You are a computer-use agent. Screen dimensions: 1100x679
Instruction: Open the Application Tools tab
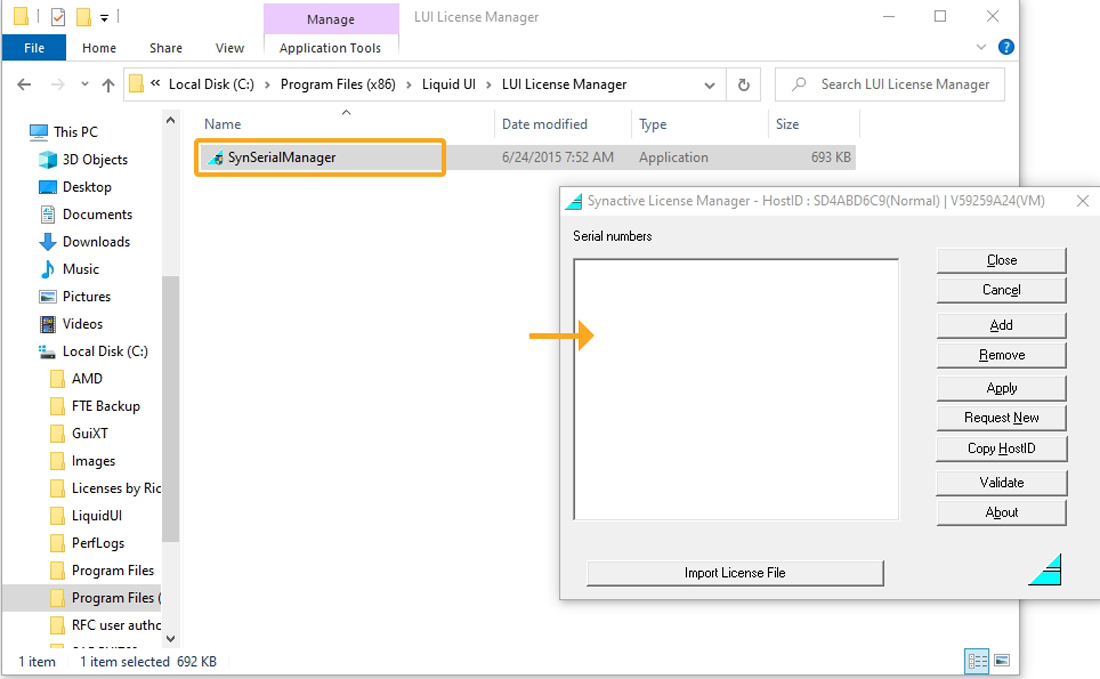click(x=330, y=48)
